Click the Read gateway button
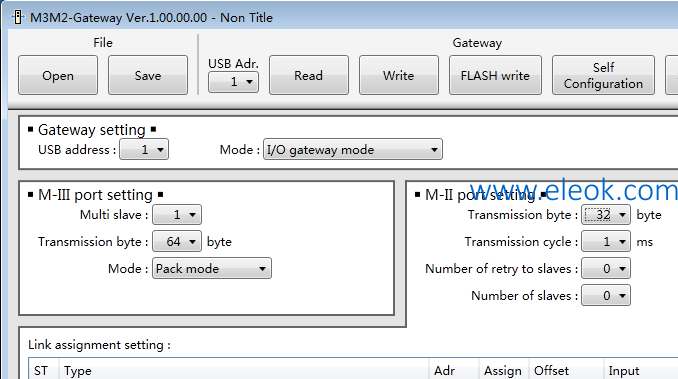The width and height of the screenshot is (678, 379). [x=309, y=75]
